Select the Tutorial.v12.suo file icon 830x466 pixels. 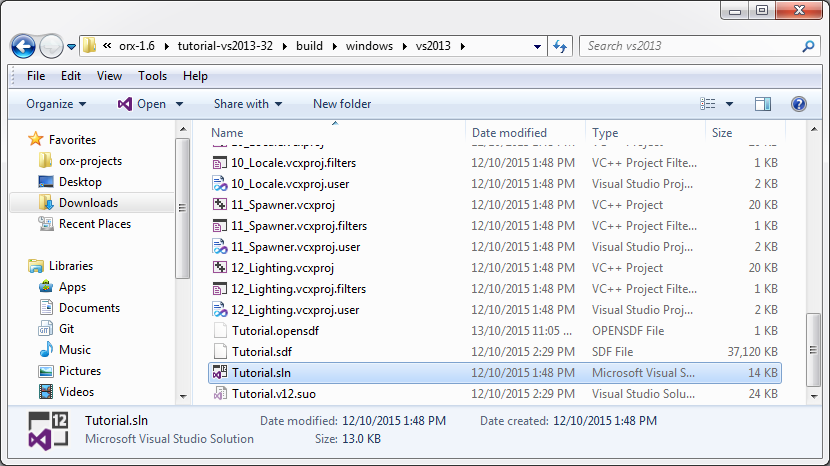[221, 394]
